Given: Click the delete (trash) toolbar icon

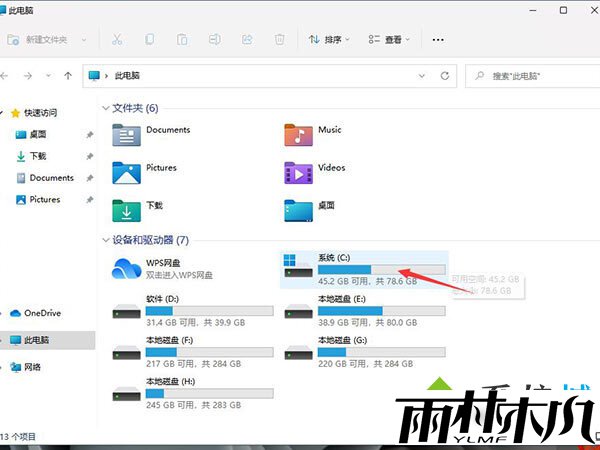Looking at the screenshot, I should point(280,40).
